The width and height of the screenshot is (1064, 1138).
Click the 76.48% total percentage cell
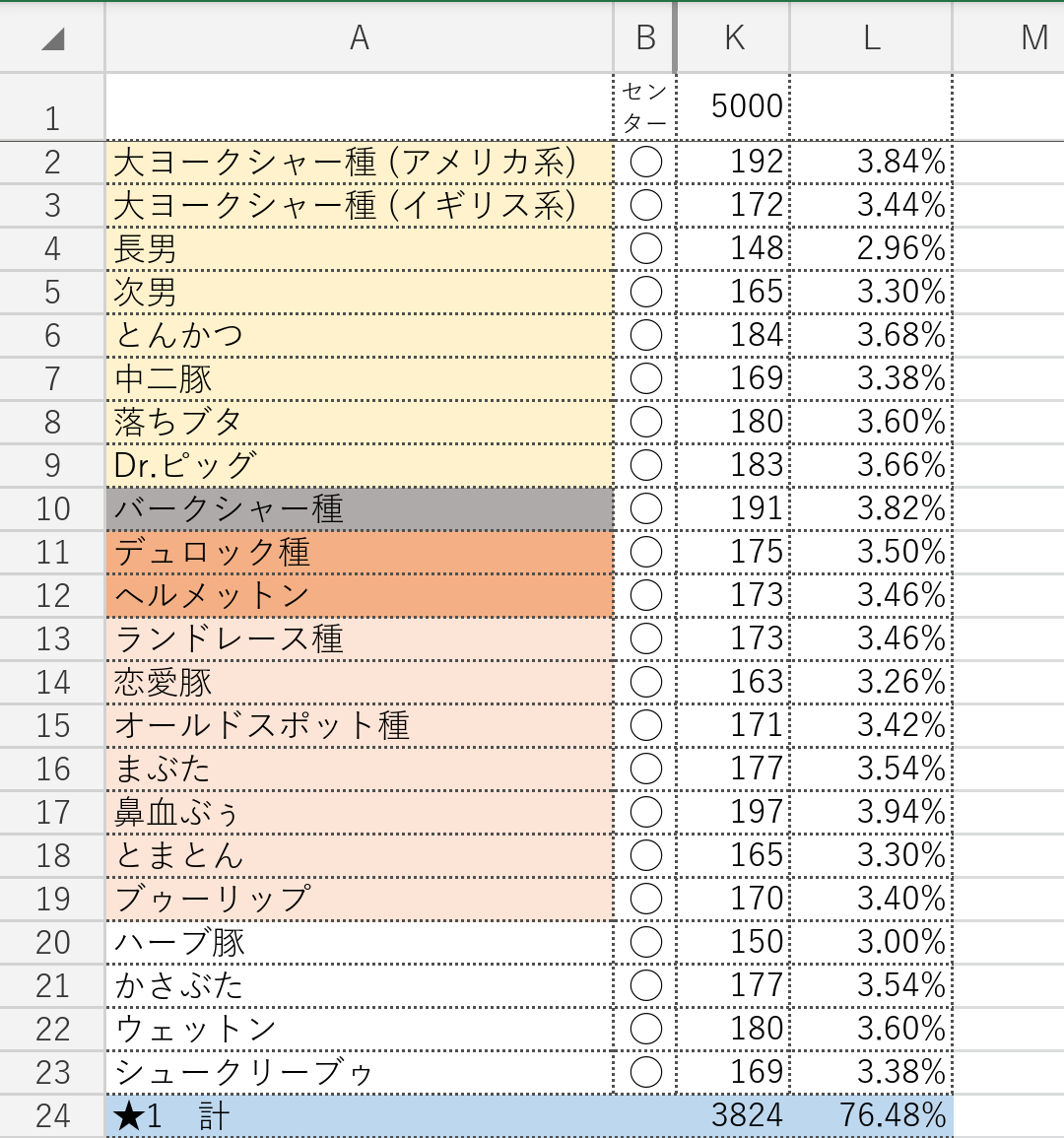[871, 1115]
